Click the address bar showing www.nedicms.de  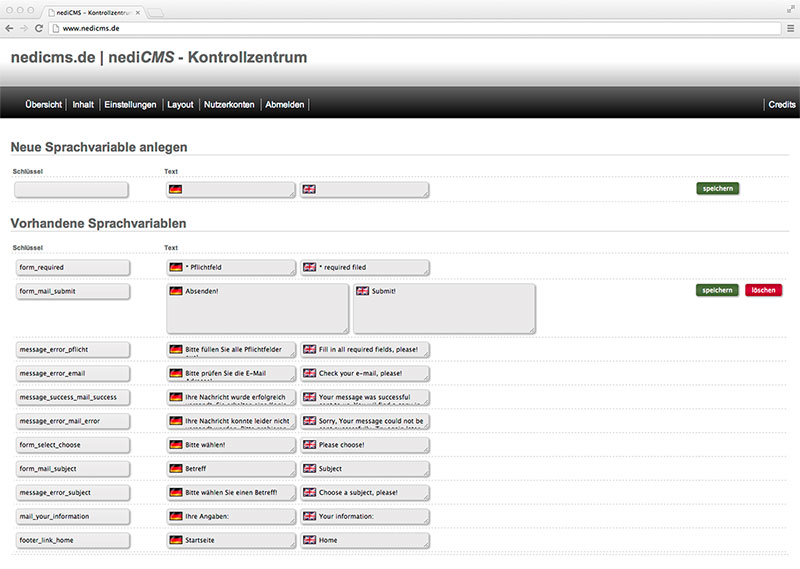coord(414,29)
